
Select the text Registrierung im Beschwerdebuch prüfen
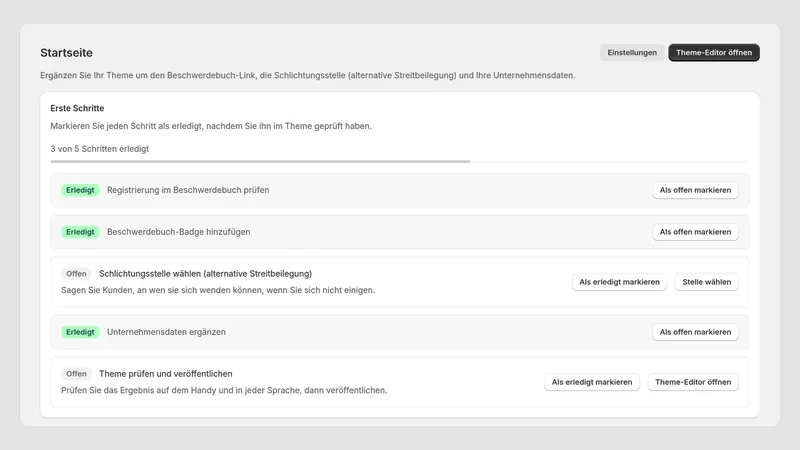click(x=188, y=190)
